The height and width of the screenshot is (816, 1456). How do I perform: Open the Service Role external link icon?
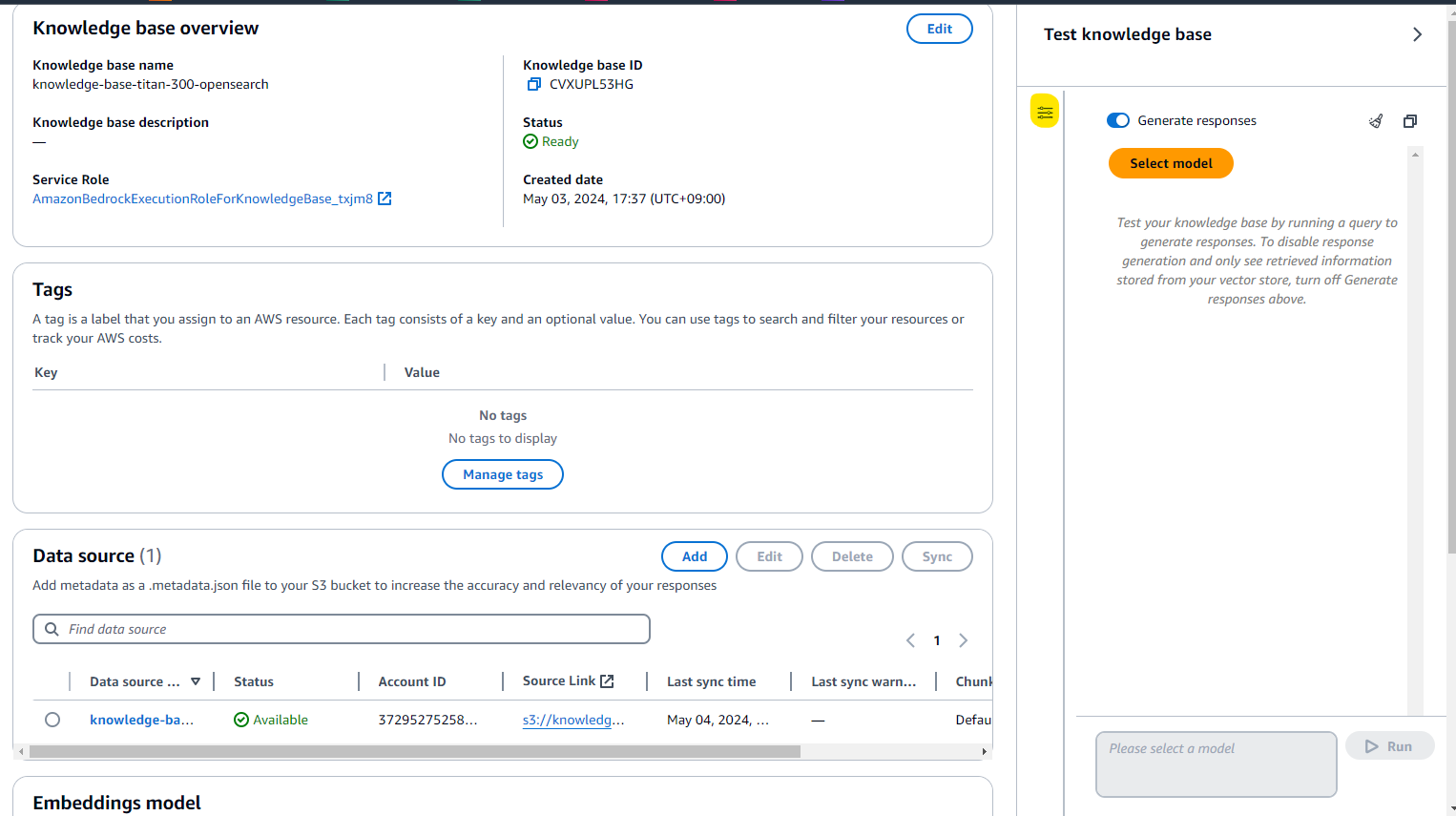coord(385,199)
